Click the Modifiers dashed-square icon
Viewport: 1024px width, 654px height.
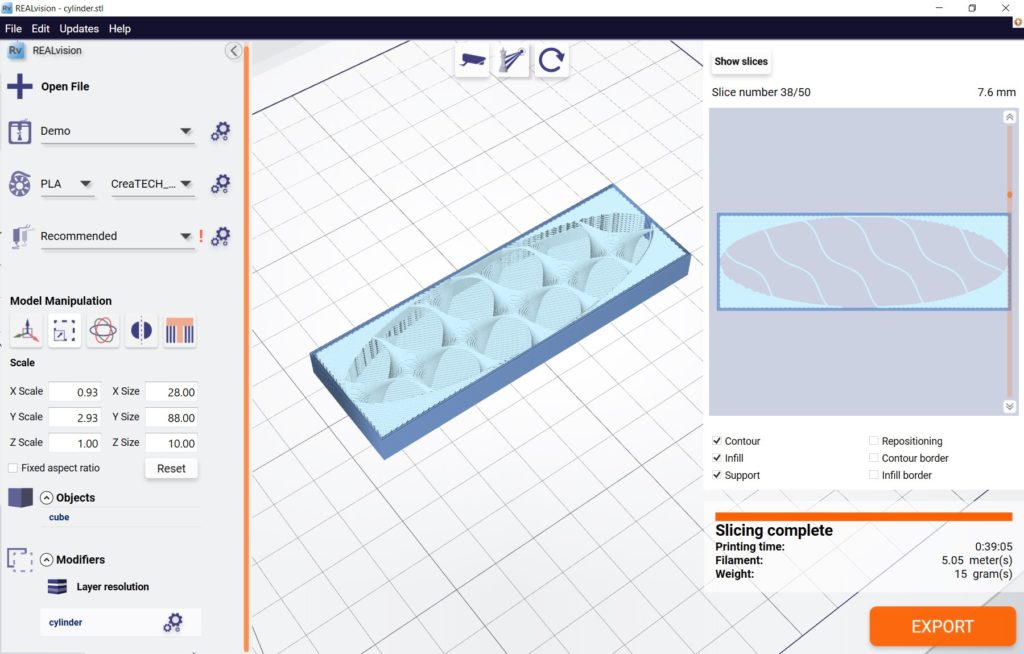pyautogui.click(x=20, y=560)
